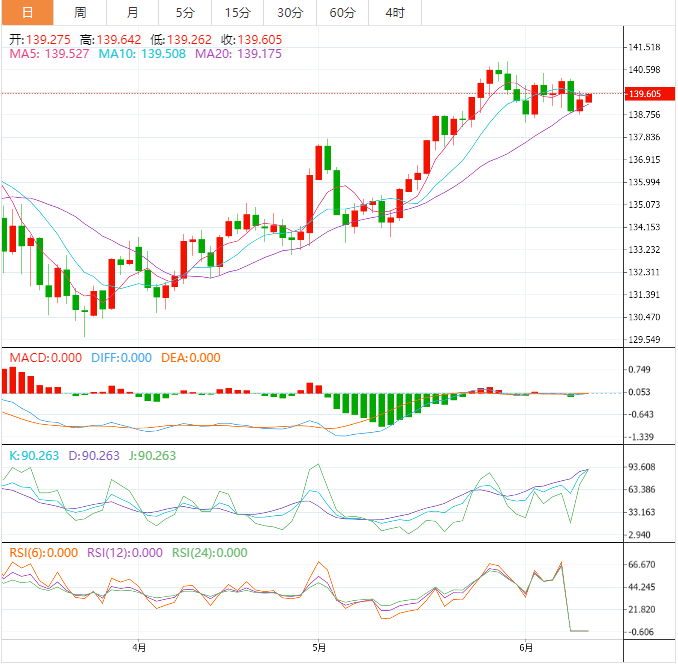Click the 132.311 price axis label

pyautogui.click(x=644, y=272)
